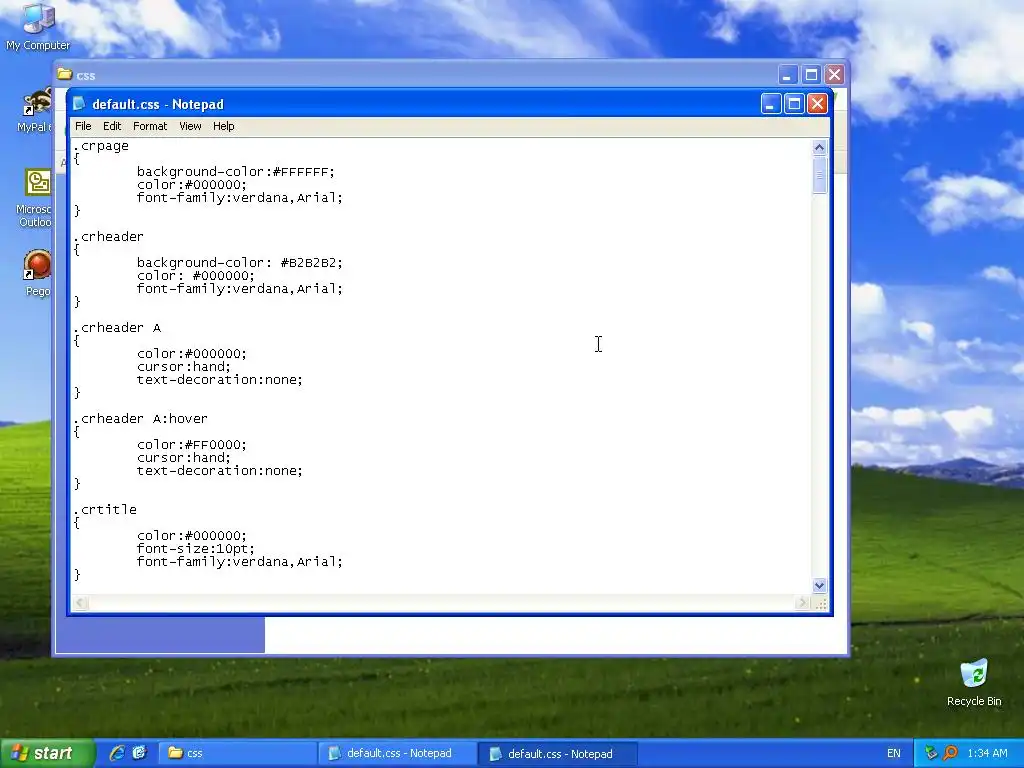Click the color:#FF0000; line
This screenshot has width=1024, height=768.
[192, 445]
